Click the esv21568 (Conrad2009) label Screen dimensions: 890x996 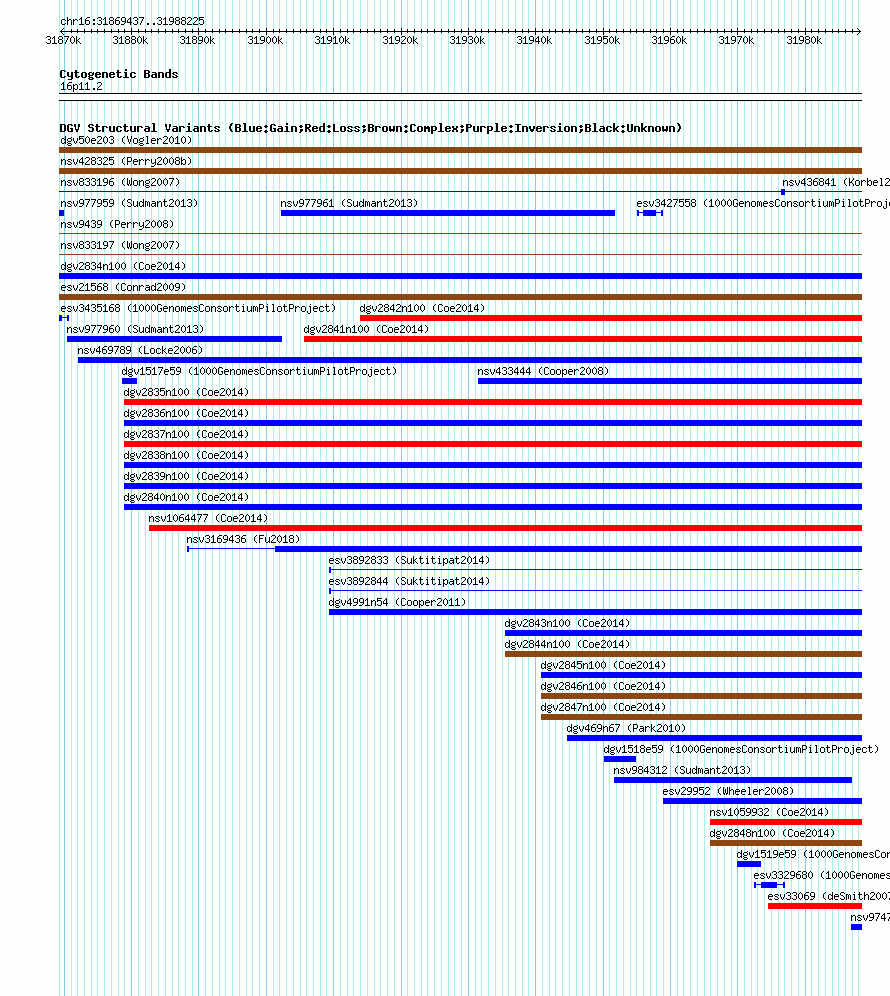123,287
